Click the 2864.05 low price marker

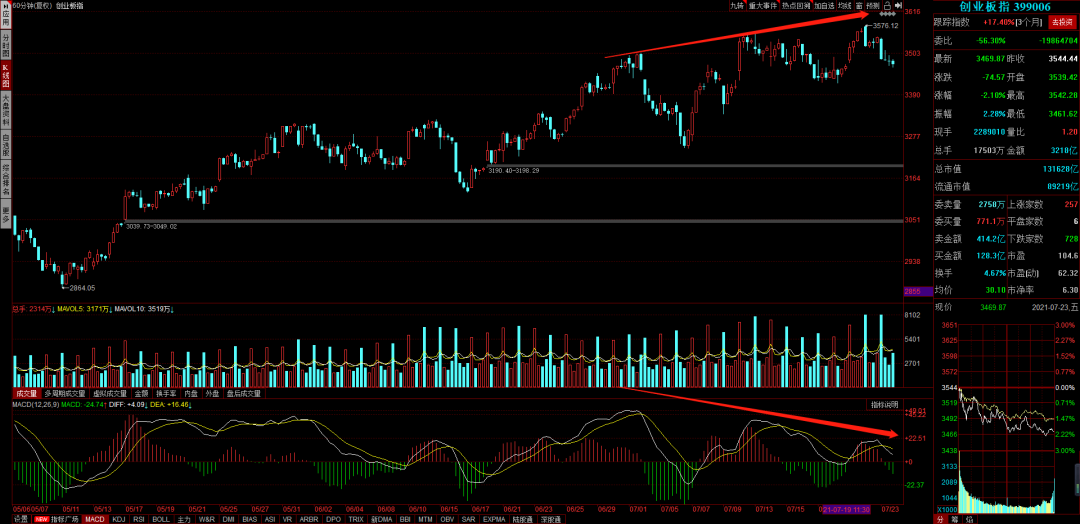pos(82,288)
